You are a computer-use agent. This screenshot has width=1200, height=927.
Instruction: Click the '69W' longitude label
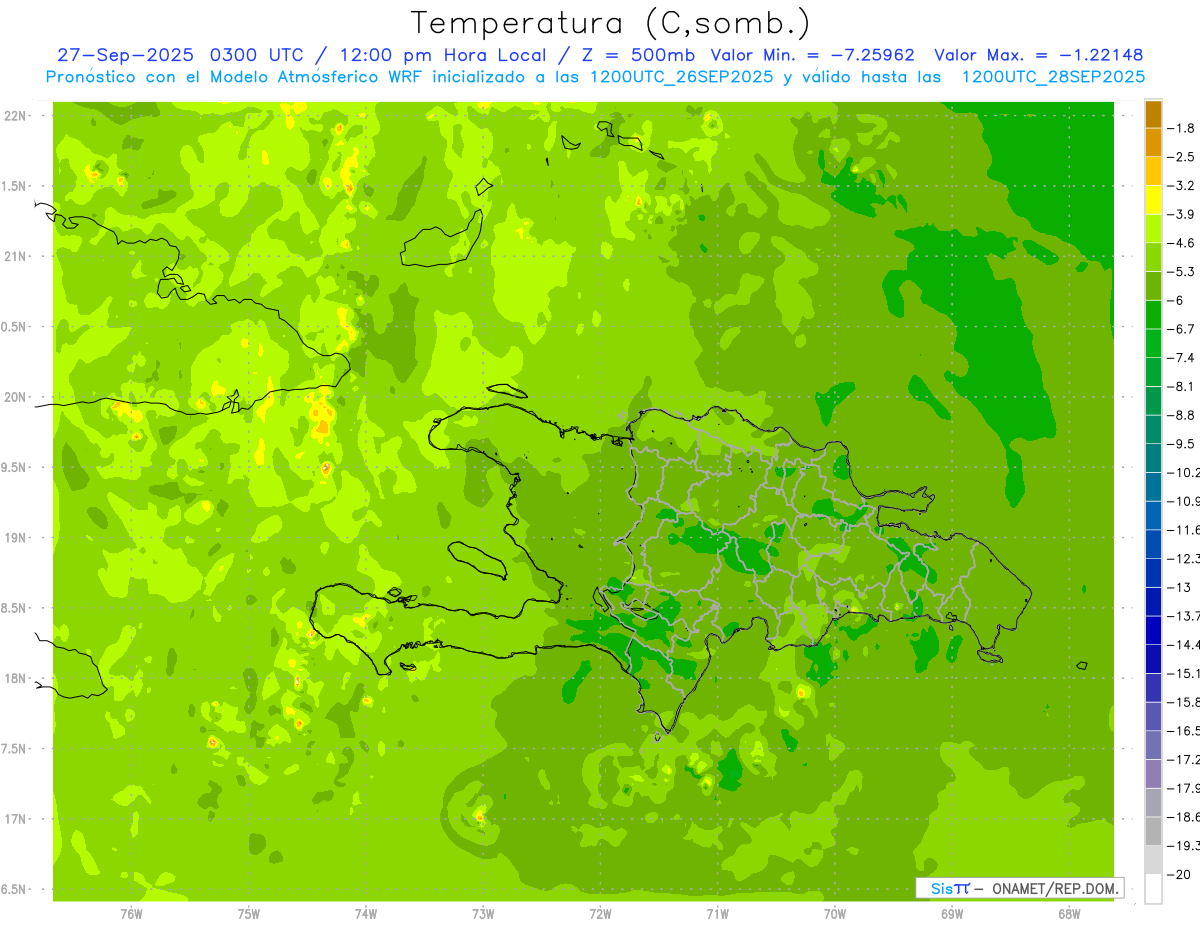coord(952,914)
